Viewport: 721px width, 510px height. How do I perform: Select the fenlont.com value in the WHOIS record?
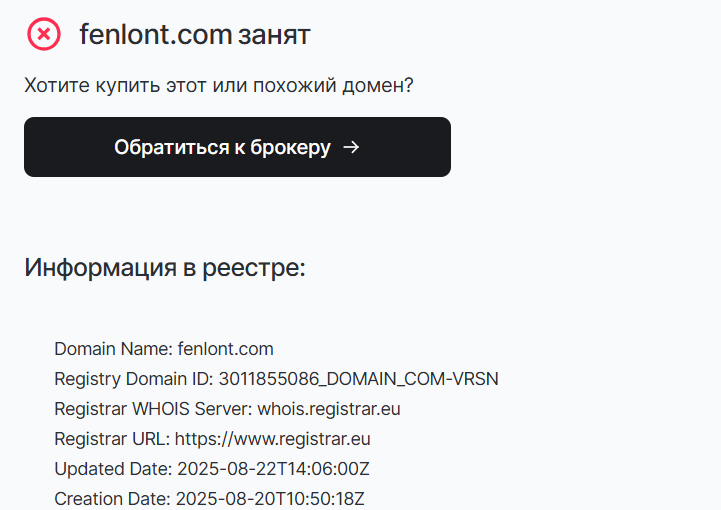[x=225, y=349]
